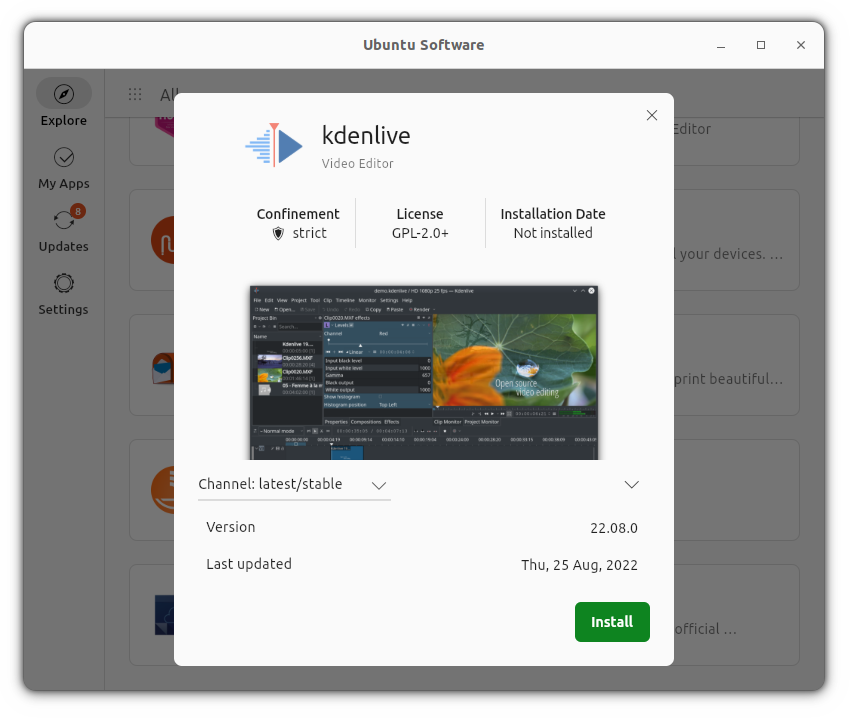Expand the channel details chevron on the right
Image resolution: width=850 pixels, height=718 pixels.
tap(631, 484)
